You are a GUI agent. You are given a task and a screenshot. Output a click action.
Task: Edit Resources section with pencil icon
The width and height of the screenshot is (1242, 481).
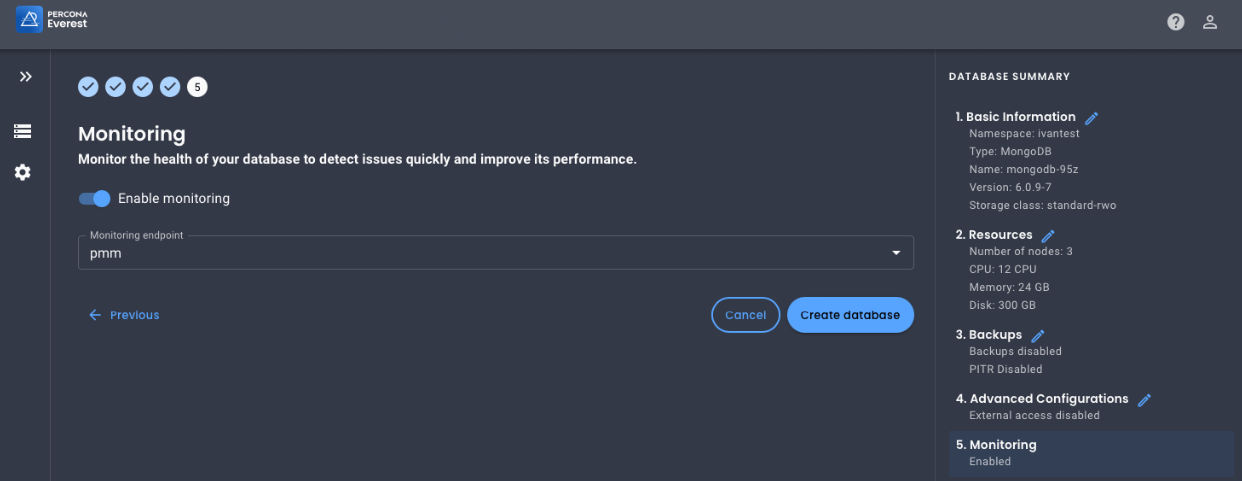pyautogui.click(x=1048, y=236)
